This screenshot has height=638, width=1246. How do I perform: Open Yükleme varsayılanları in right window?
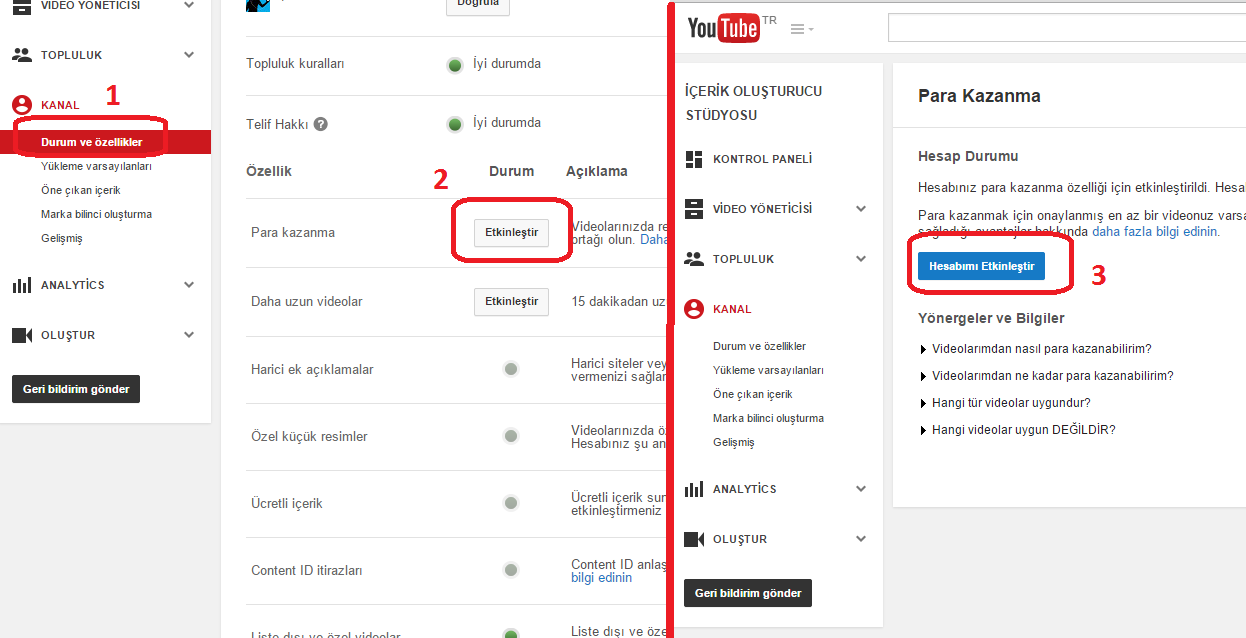[768, 370]
